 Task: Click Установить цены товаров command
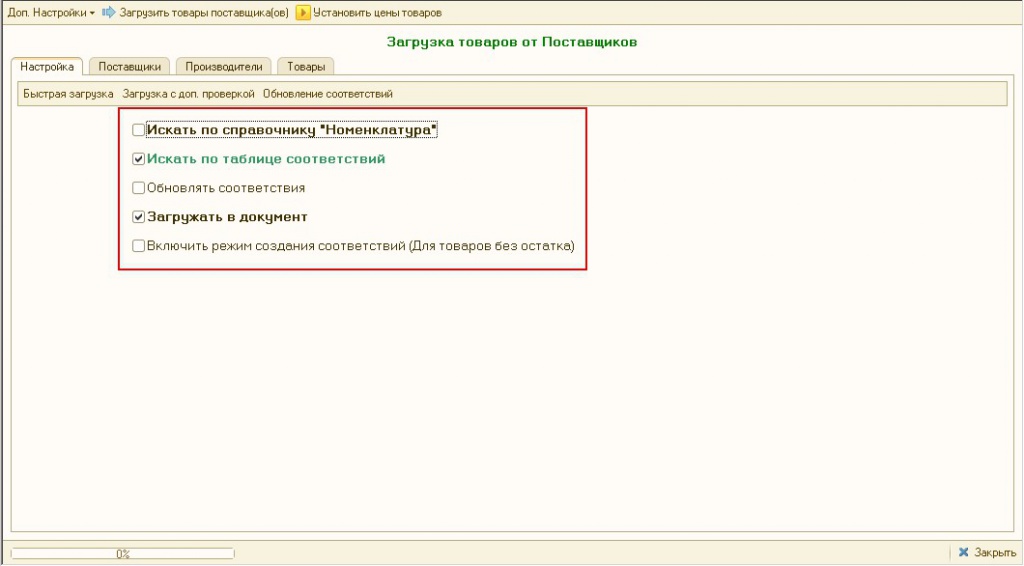pos(377,12)
